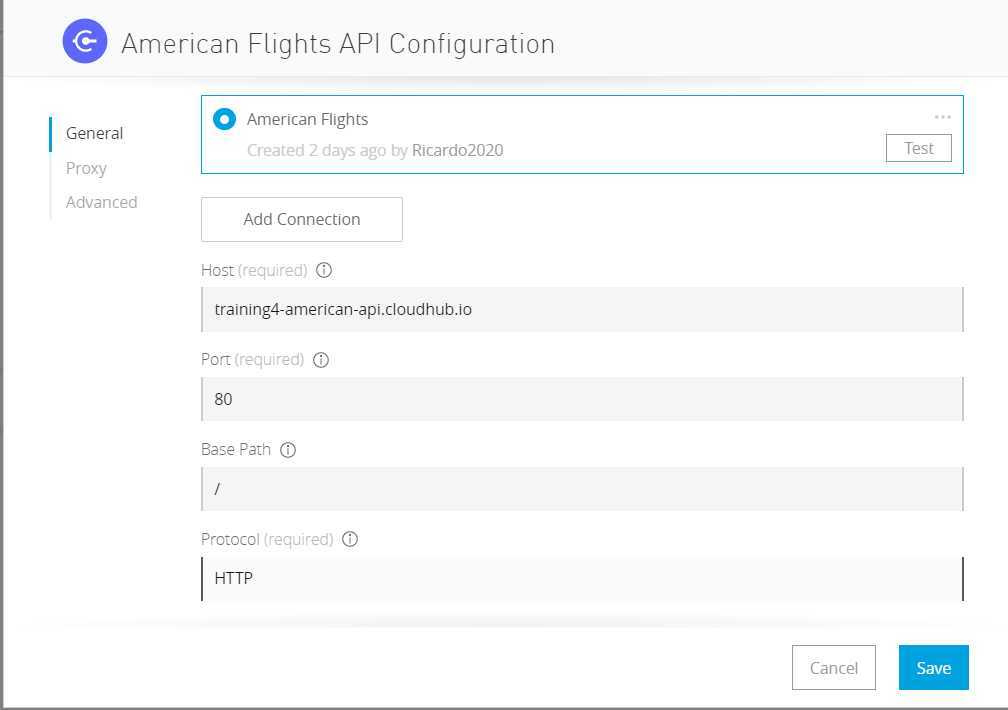The height and width of the screenshot is (710, 1008).
Task: Click the purple API Configuration logo icon
Action: [x=84, y=42]
